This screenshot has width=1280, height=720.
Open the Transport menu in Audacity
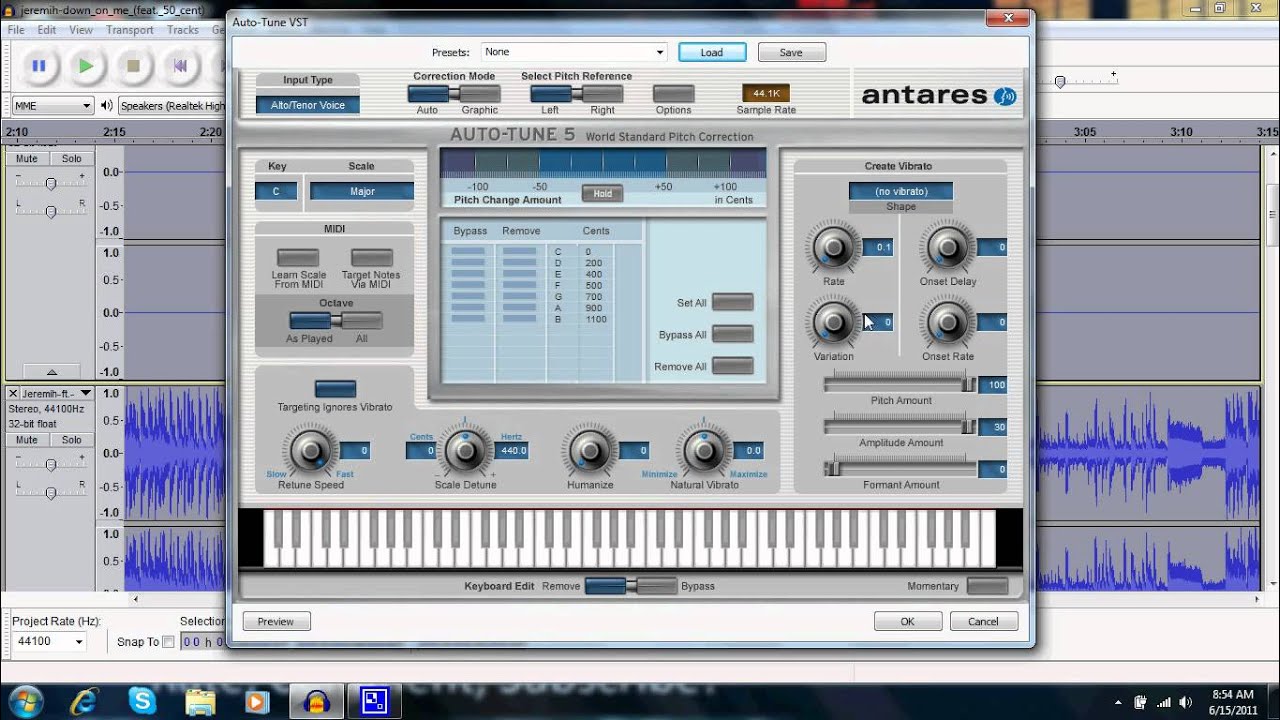(x=130, y=30)
